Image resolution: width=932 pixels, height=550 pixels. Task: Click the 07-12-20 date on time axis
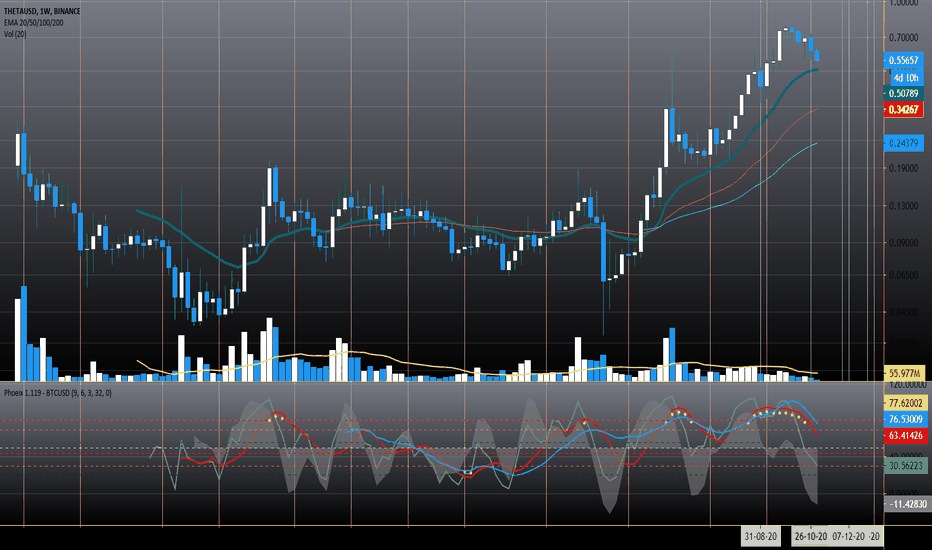click(848, 536)
